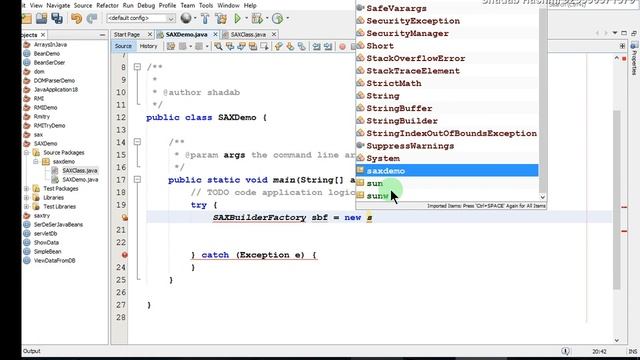Close the Projects panel tab

(43, 35)
